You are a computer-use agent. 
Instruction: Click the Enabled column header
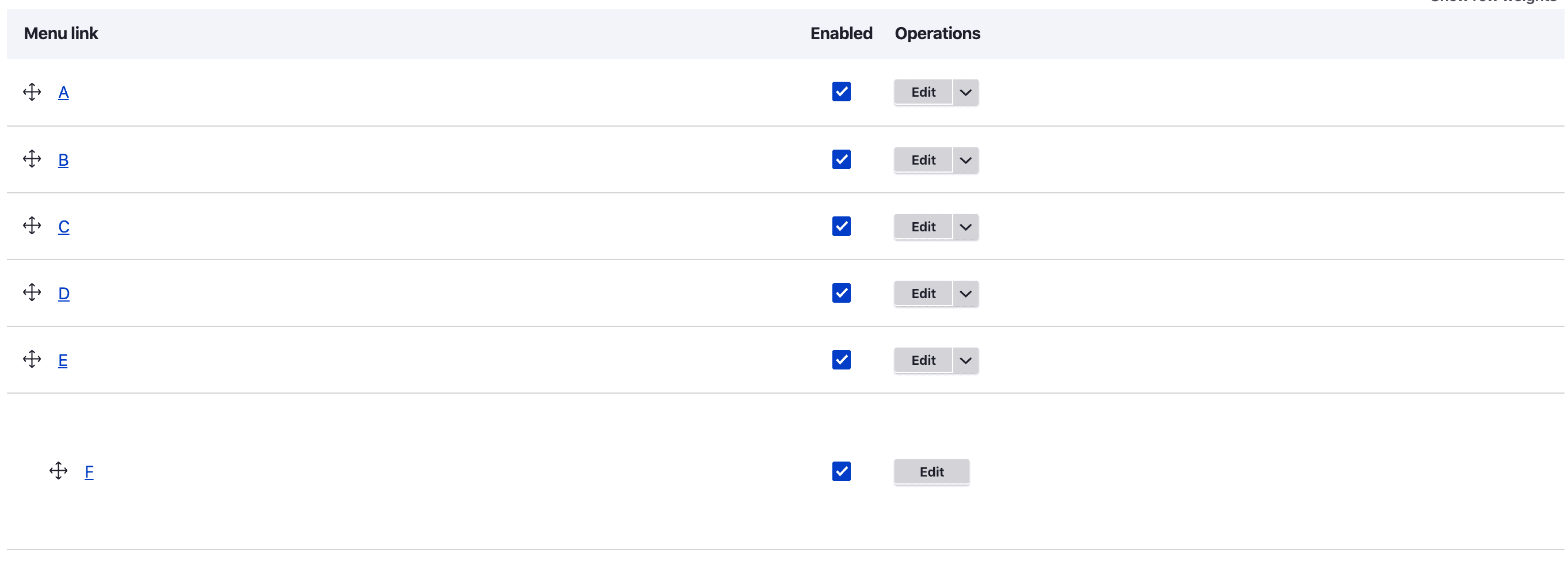pos(840,33)
